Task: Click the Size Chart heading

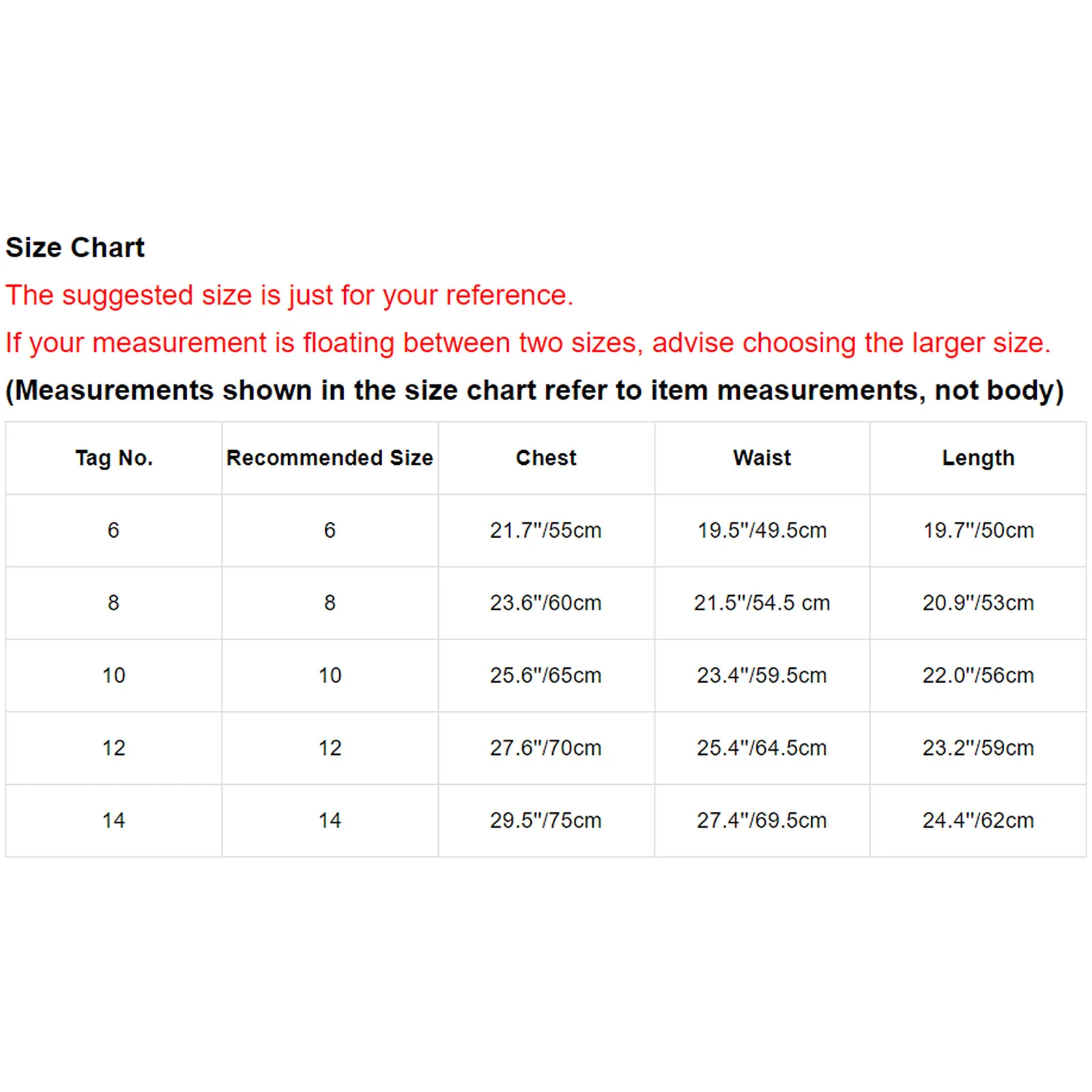Action: click(x=75, y=247)
